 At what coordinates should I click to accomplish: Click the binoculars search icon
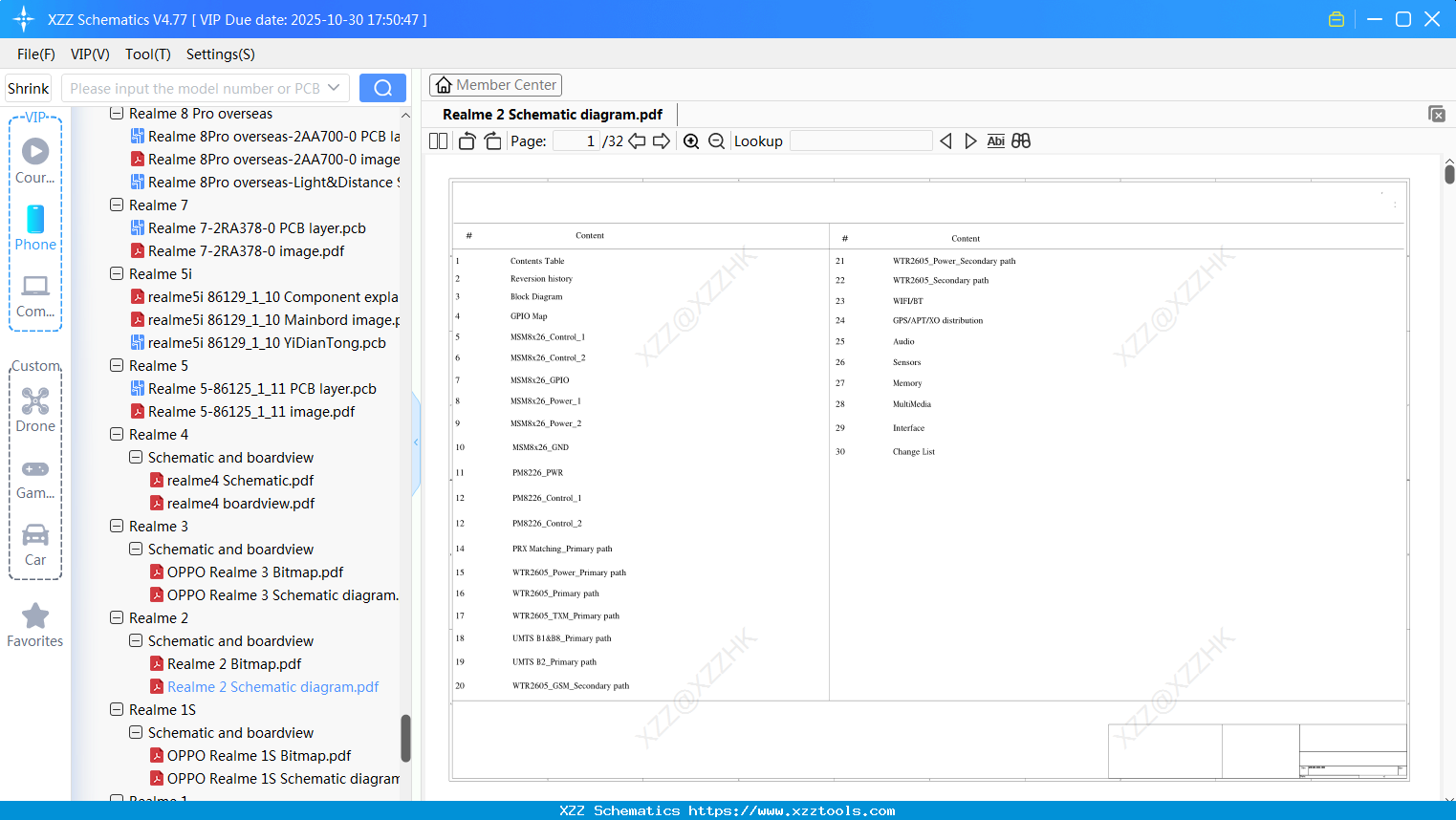1021,141
